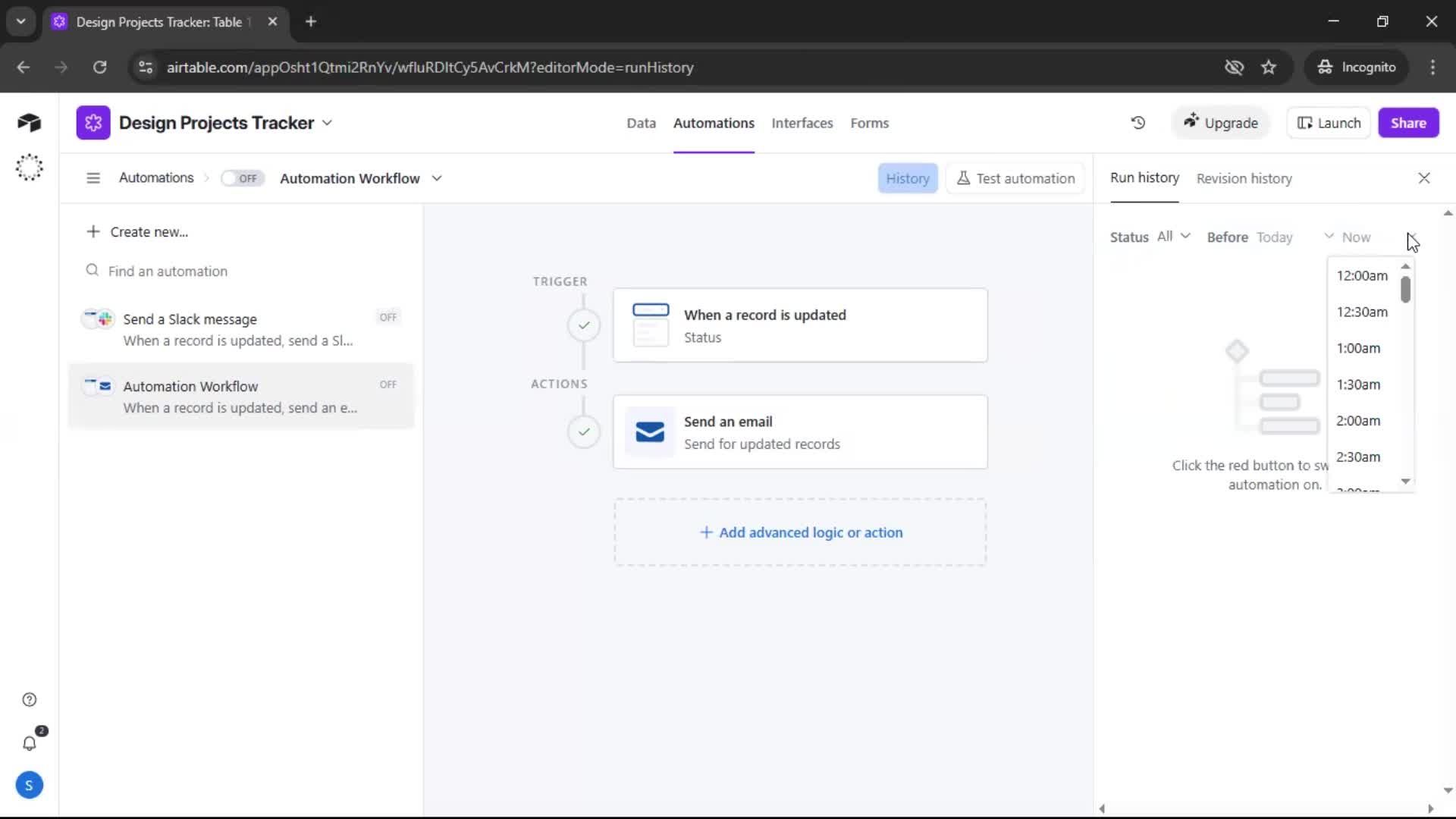Image resolution: width=1456 pixels, height=819 pixels.
Task: Click the Automation Workflow email icon in list
Action: (x=98, y=386)
